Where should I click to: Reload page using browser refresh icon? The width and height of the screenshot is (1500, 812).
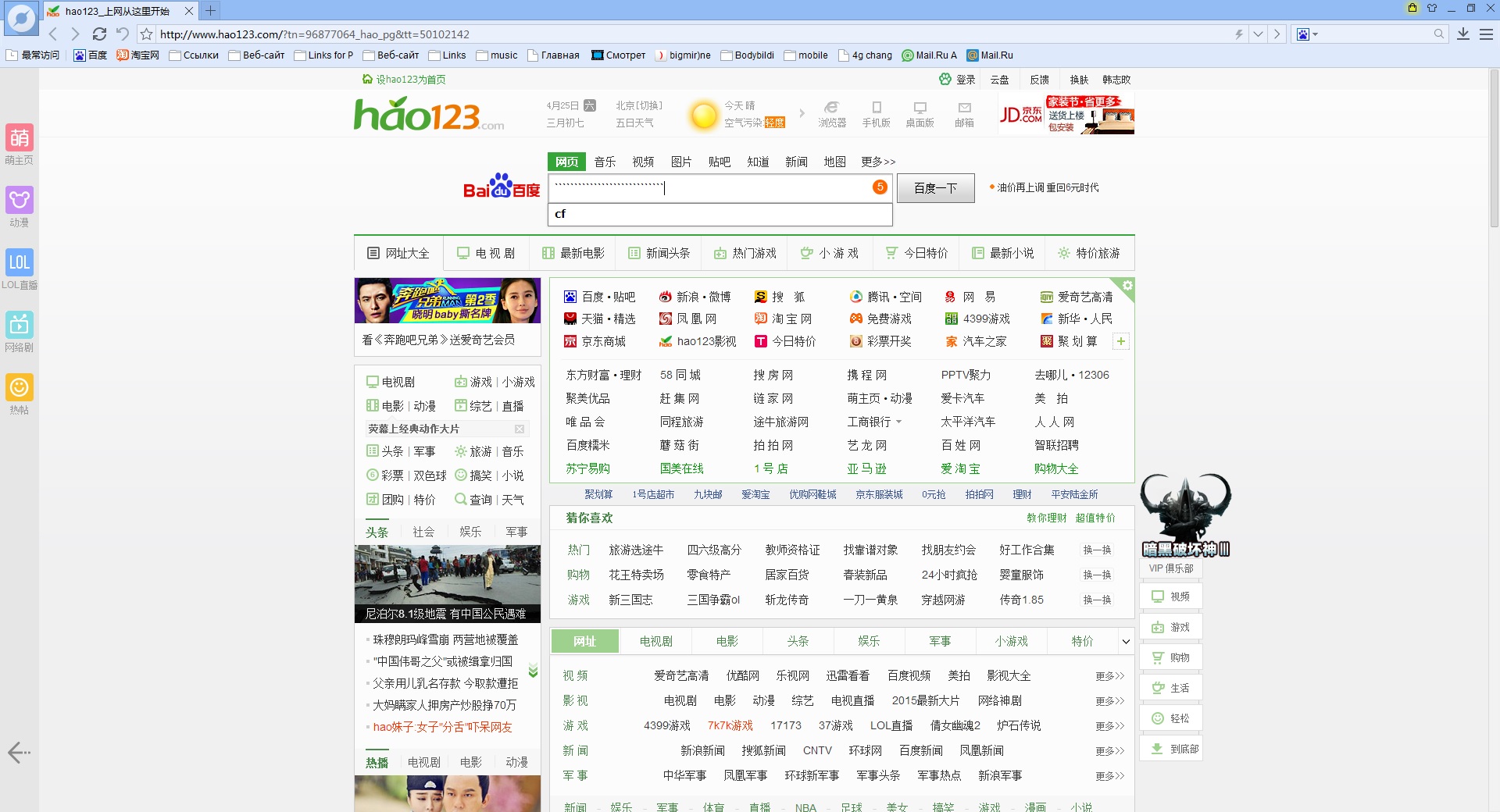tap(99, 34)
